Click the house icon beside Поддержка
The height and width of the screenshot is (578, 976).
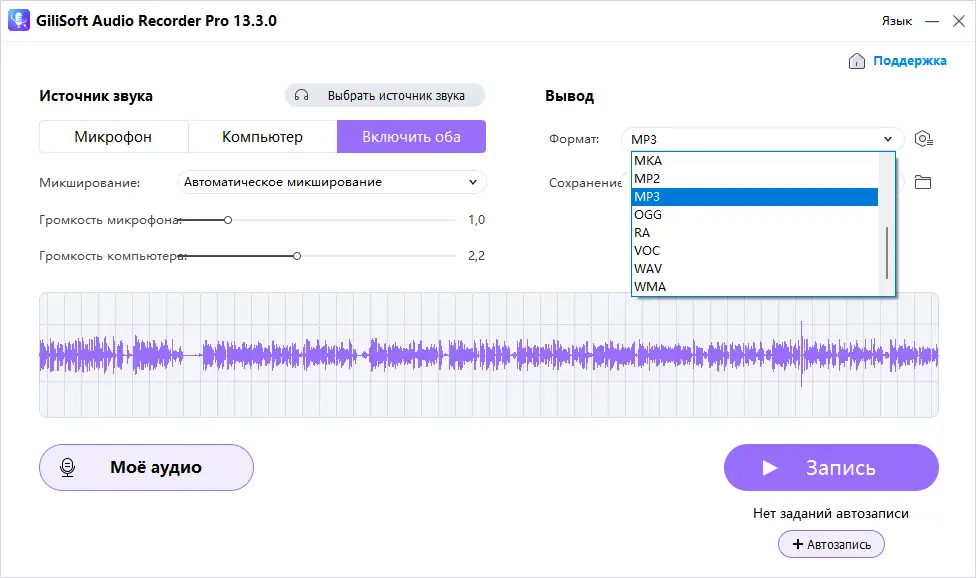(856, 61)
